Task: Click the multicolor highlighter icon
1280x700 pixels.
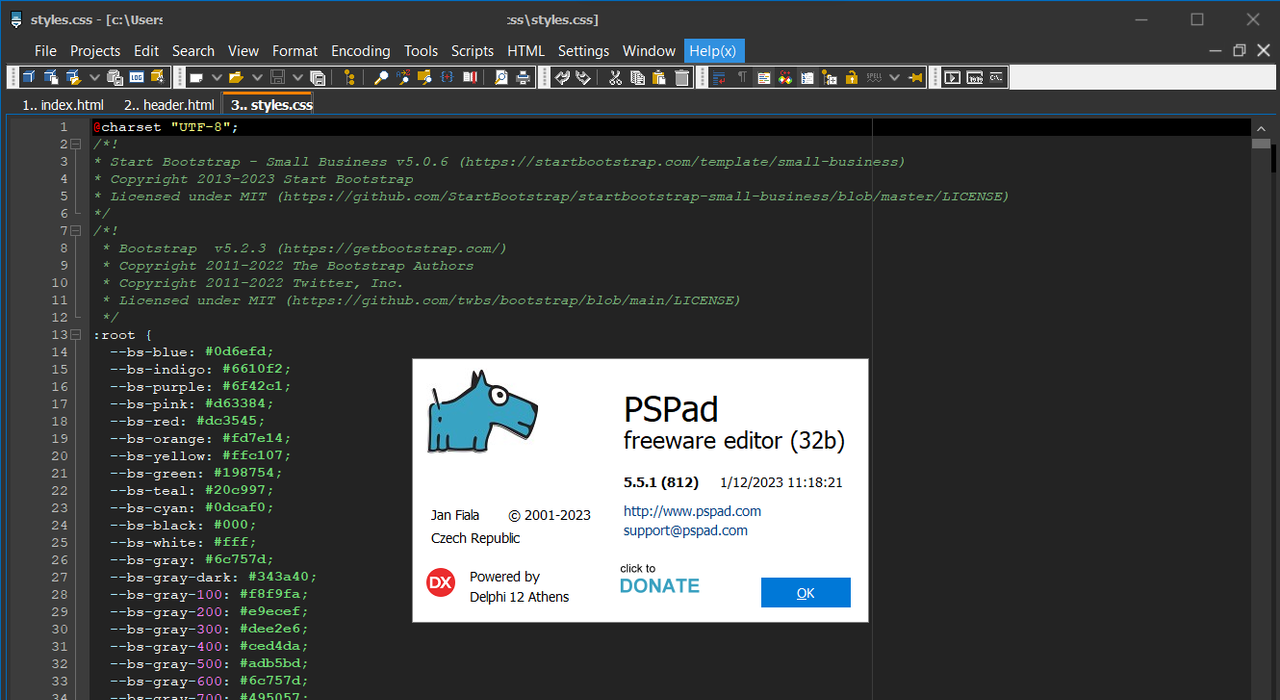Action: (x=786, y=77)
